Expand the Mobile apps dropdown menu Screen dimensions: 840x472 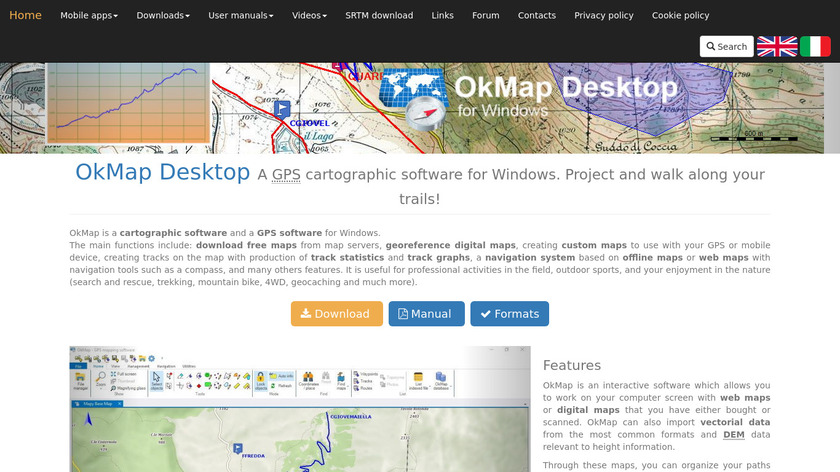(89, 16)
